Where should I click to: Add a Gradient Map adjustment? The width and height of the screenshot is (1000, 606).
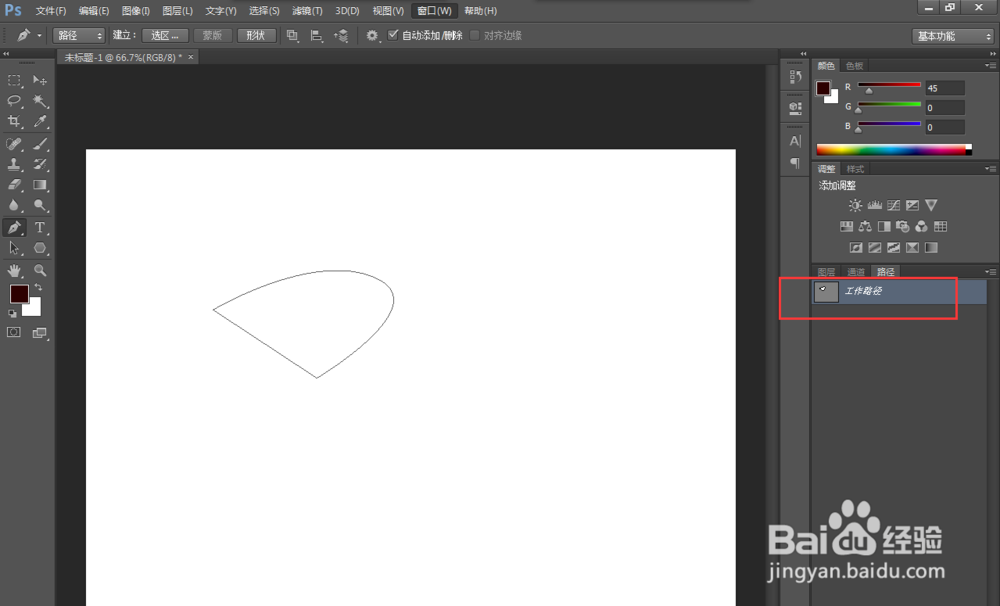click(931, 248)
